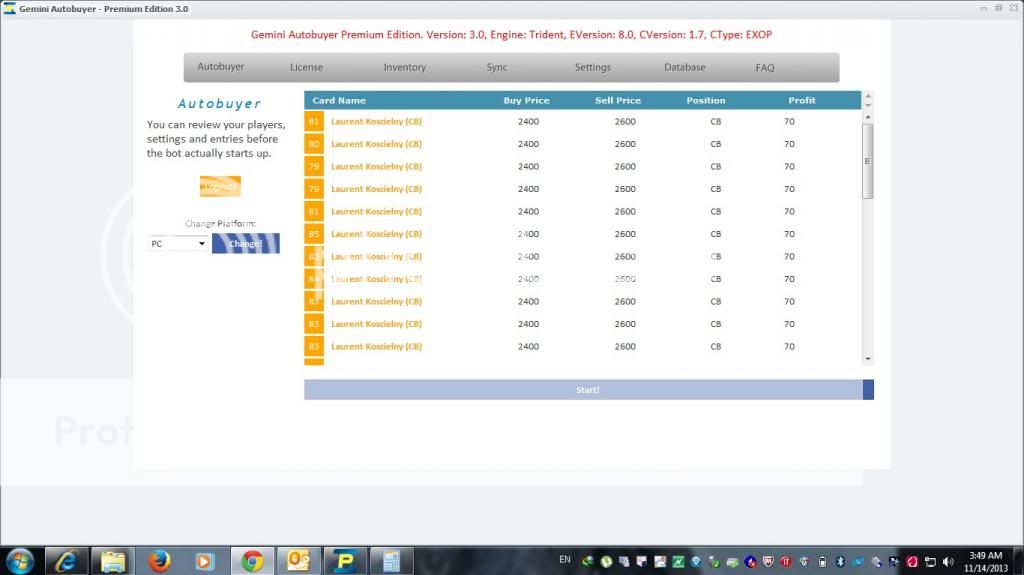Open the Windows Start menu
The height and width of the screenshot is (575, 1024).
click(x=20, y=560)
